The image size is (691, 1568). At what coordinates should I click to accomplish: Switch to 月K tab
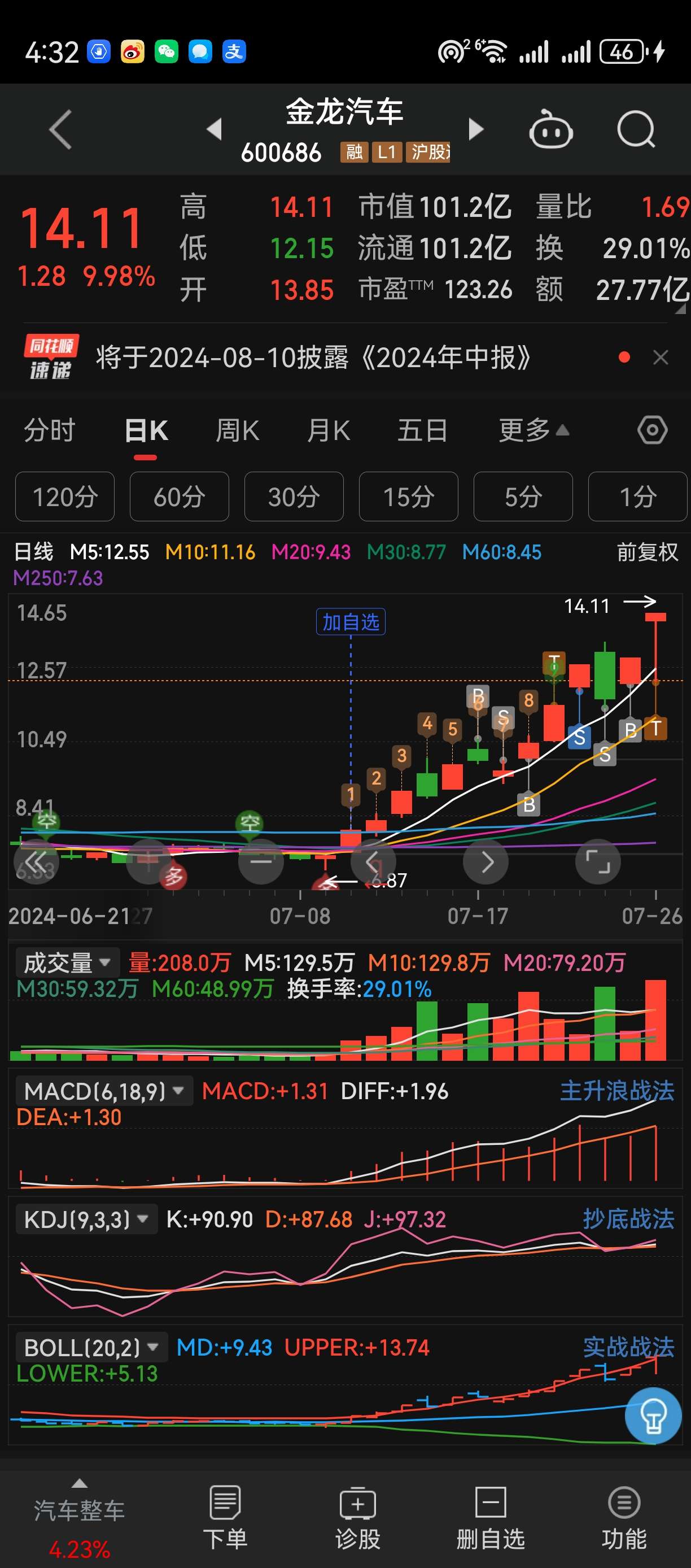click(x=329, y=430)
